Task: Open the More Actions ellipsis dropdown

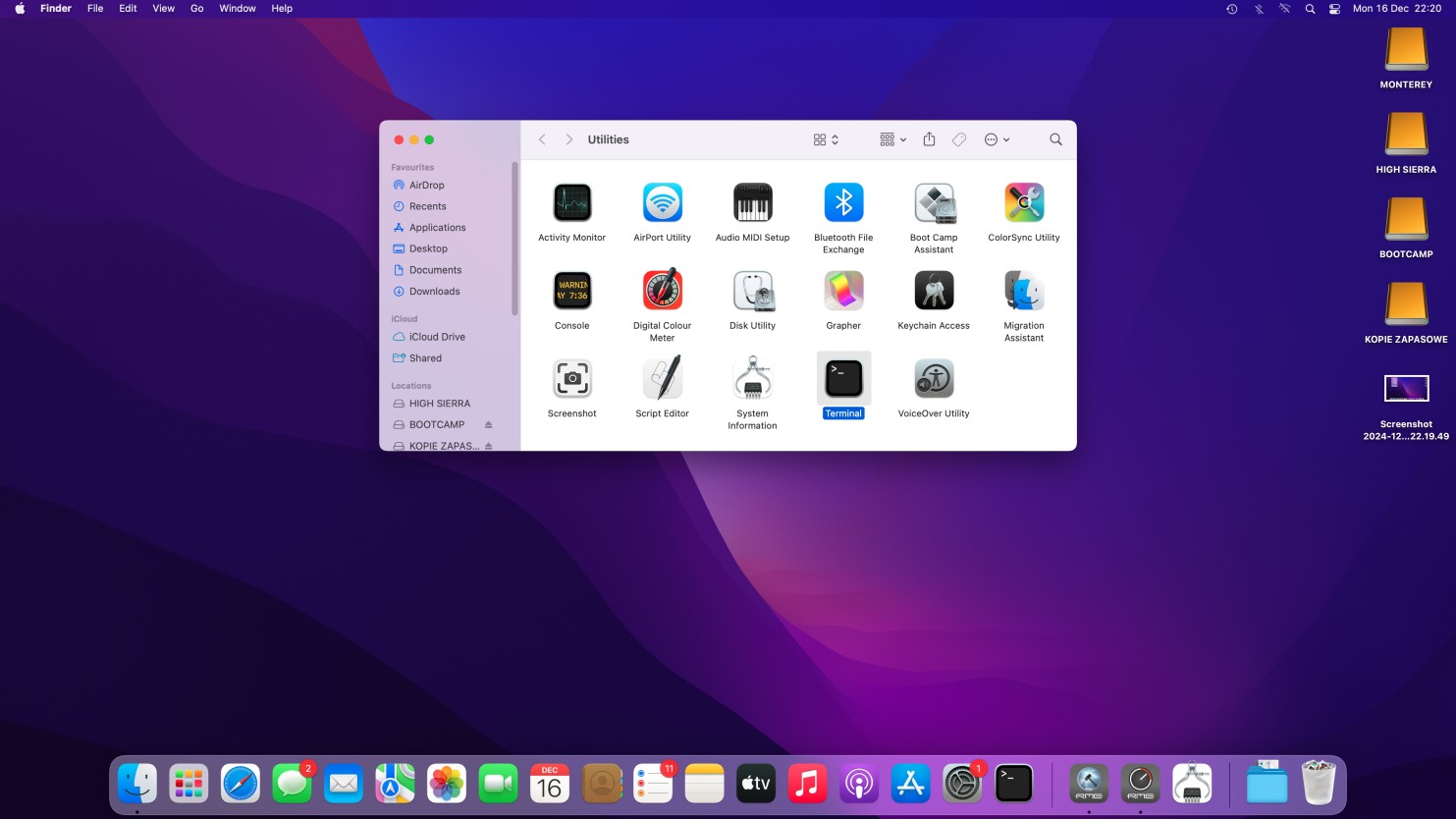Action: 997,139
